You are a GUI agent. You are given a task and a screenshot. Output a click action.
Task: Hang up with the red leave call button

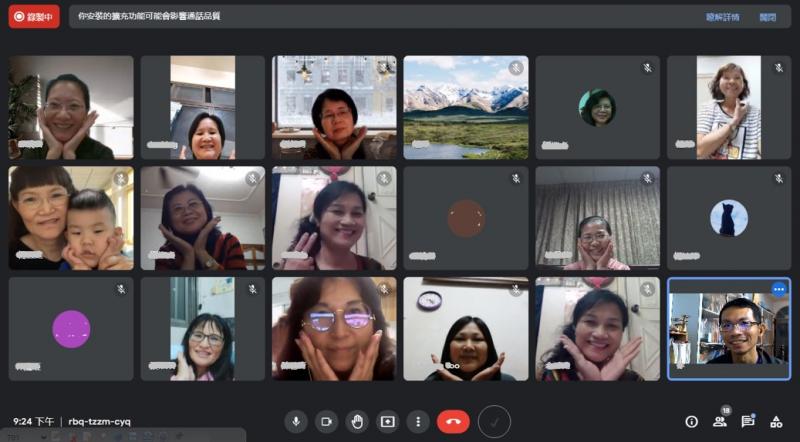click(453, 422)
